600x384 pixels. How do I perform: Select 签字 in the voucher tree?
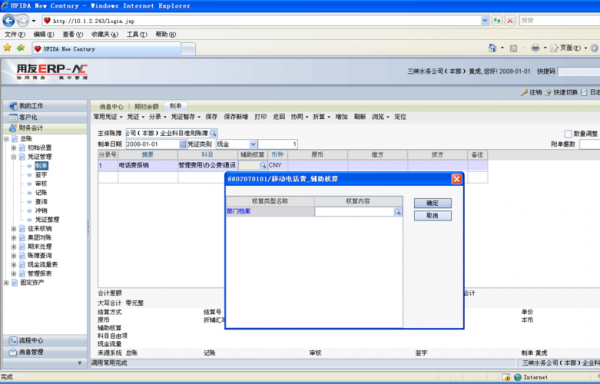click(x=41, y=175)
